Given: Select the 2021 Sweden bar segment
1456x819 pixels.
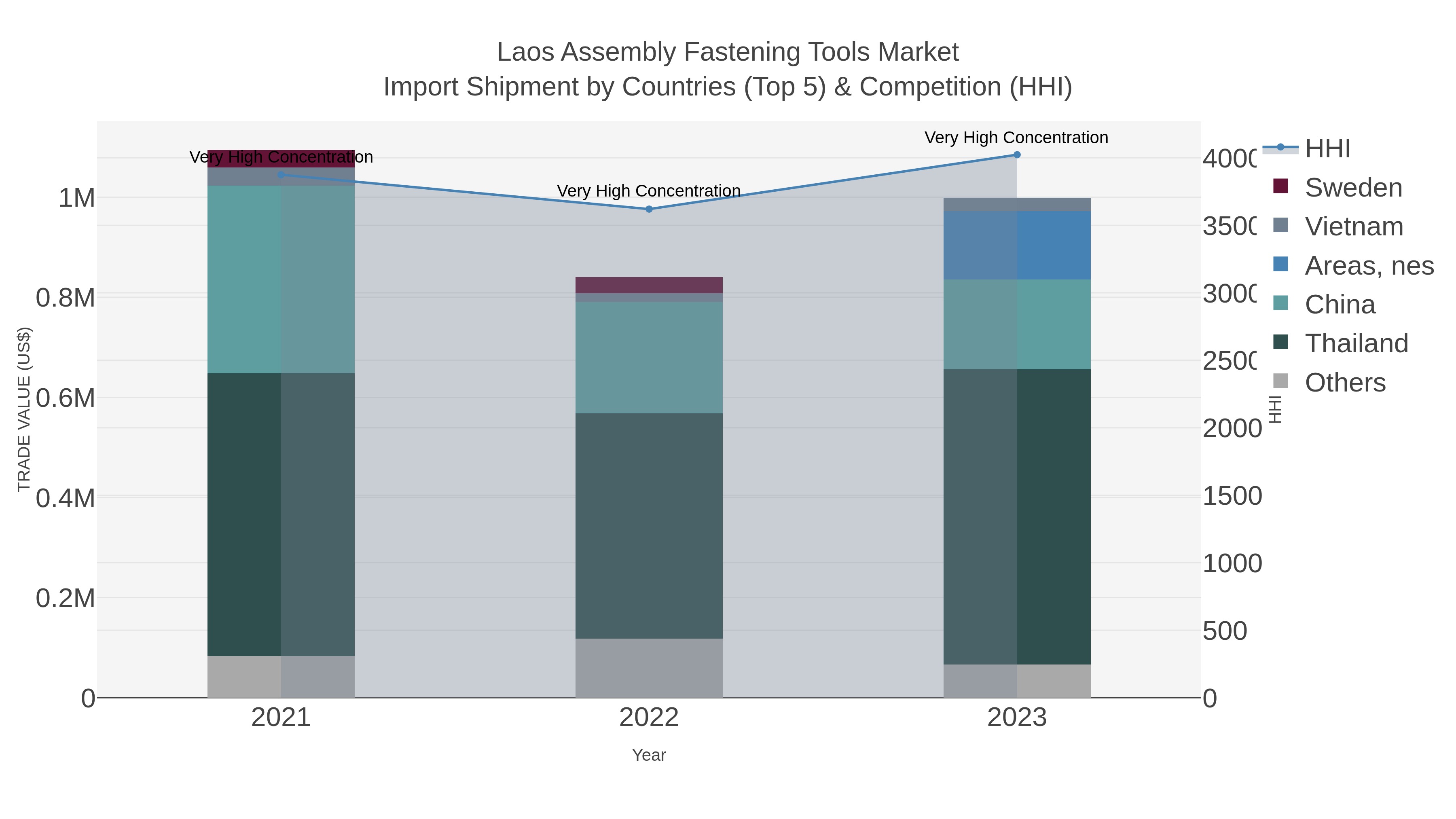Looking at the screenshot, I should coord(281,159).
